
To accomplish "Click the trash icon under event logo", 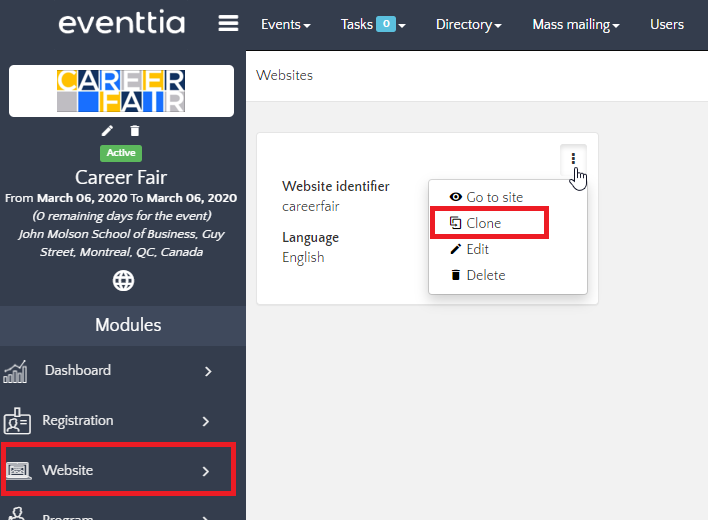I will pos(135,131).
